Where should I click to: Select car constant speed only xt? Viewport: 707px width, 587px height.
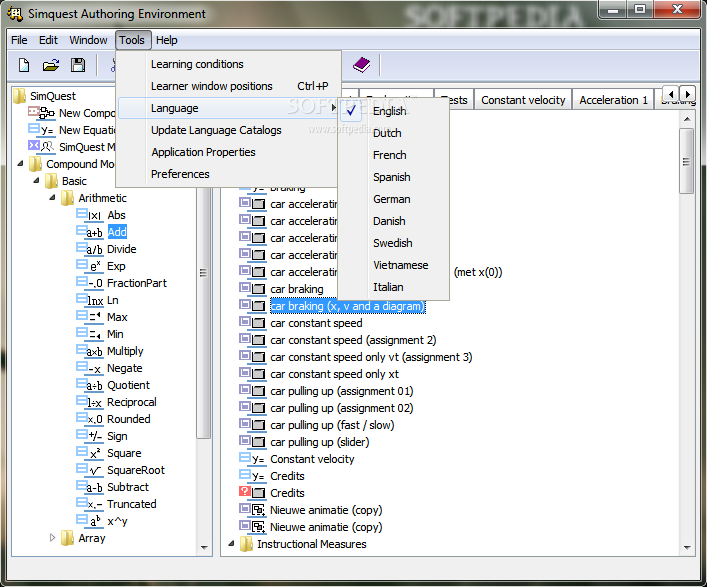(x=334, y=374)
